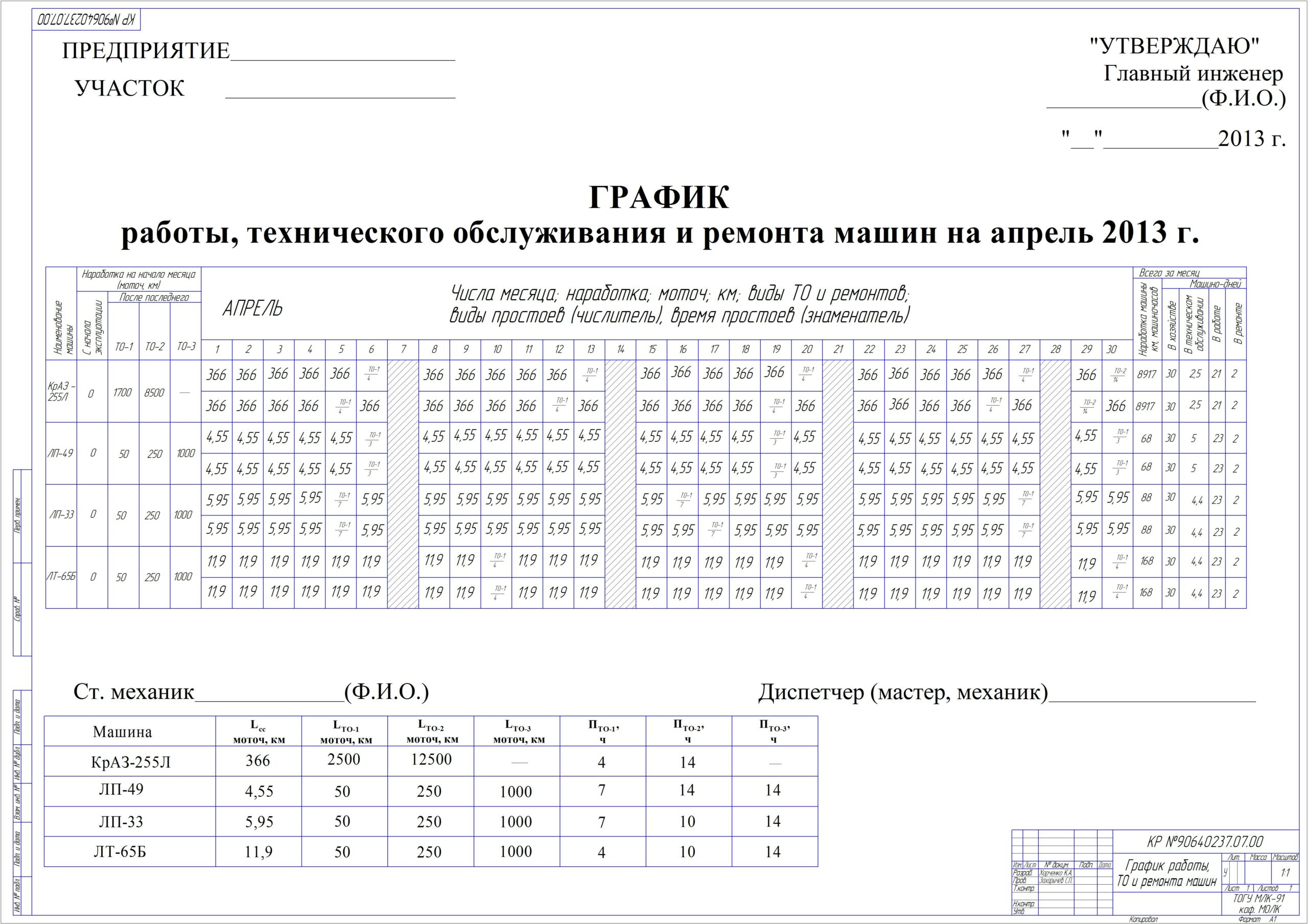The height and width of the screenshot is (924, 1308).
Task: Click the "Главный инженер" line
Action: pos(1194,74)
